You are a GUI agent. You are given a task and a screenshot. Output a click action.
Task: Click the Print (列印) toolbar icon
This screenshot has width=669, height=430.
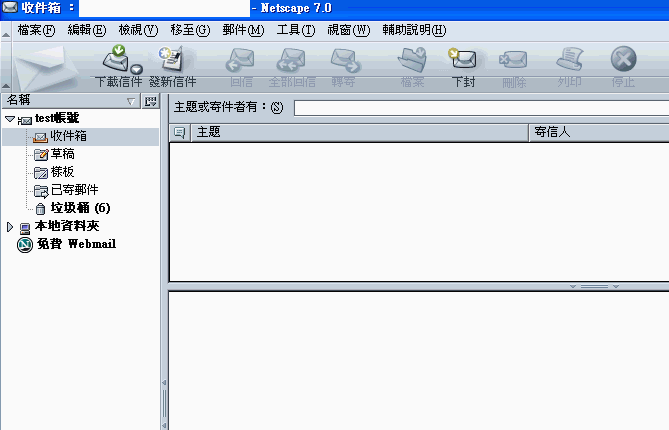(570, 58)
